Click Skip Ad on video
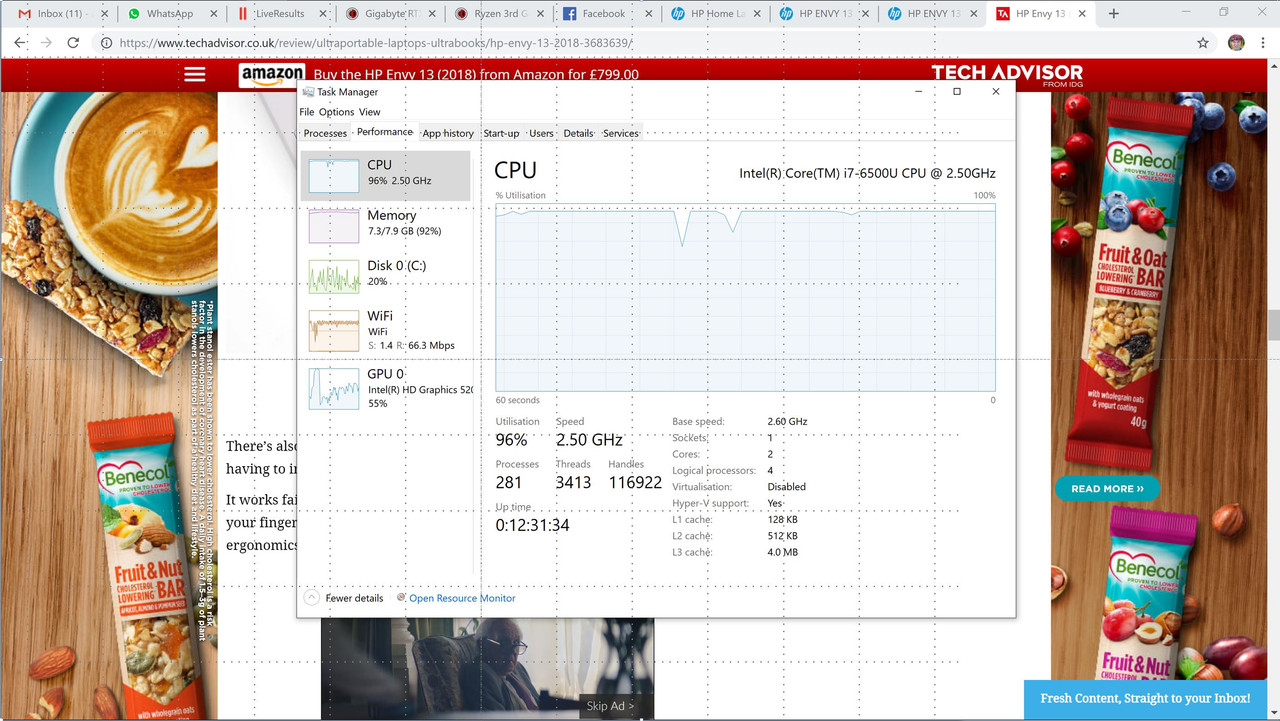Screen dimensions: 1280x721 (x=609, y=706)
